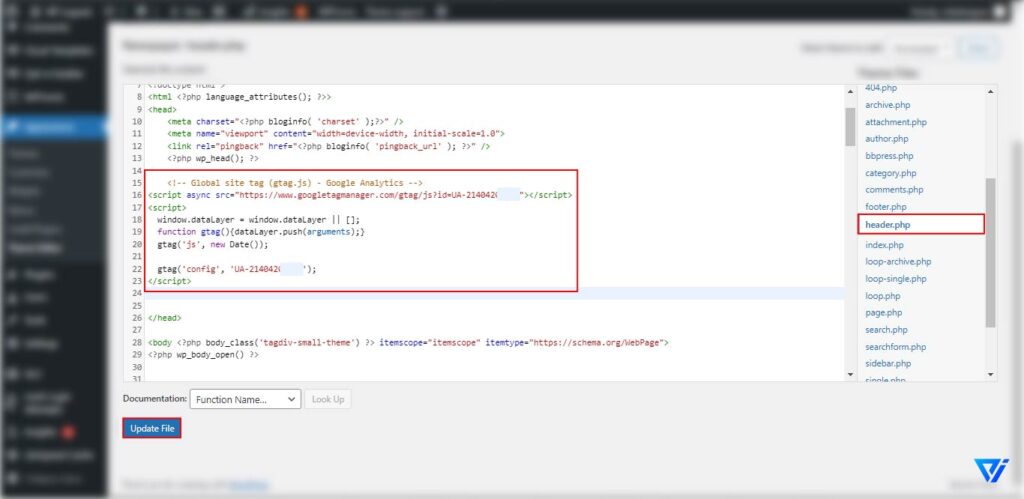Click the body_class body tag line
This screenshot has height=499, width=1024.
408,342
